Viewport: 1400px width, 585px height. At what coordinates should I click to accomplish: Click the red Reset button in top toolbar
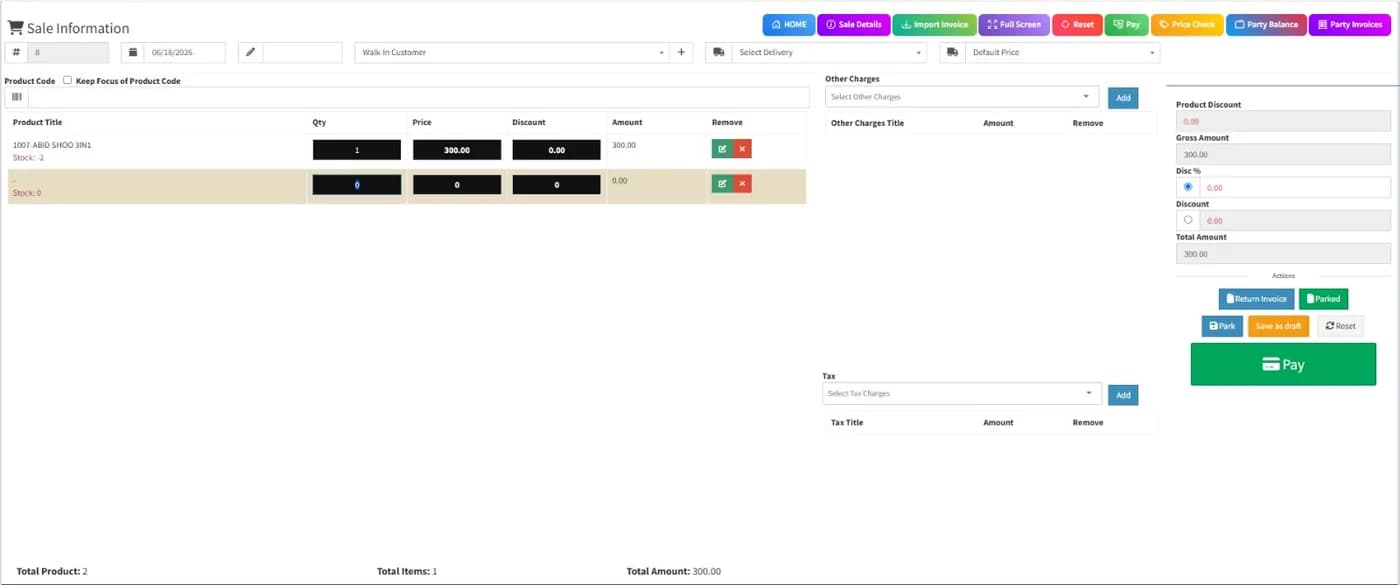tap(1077, 24)
